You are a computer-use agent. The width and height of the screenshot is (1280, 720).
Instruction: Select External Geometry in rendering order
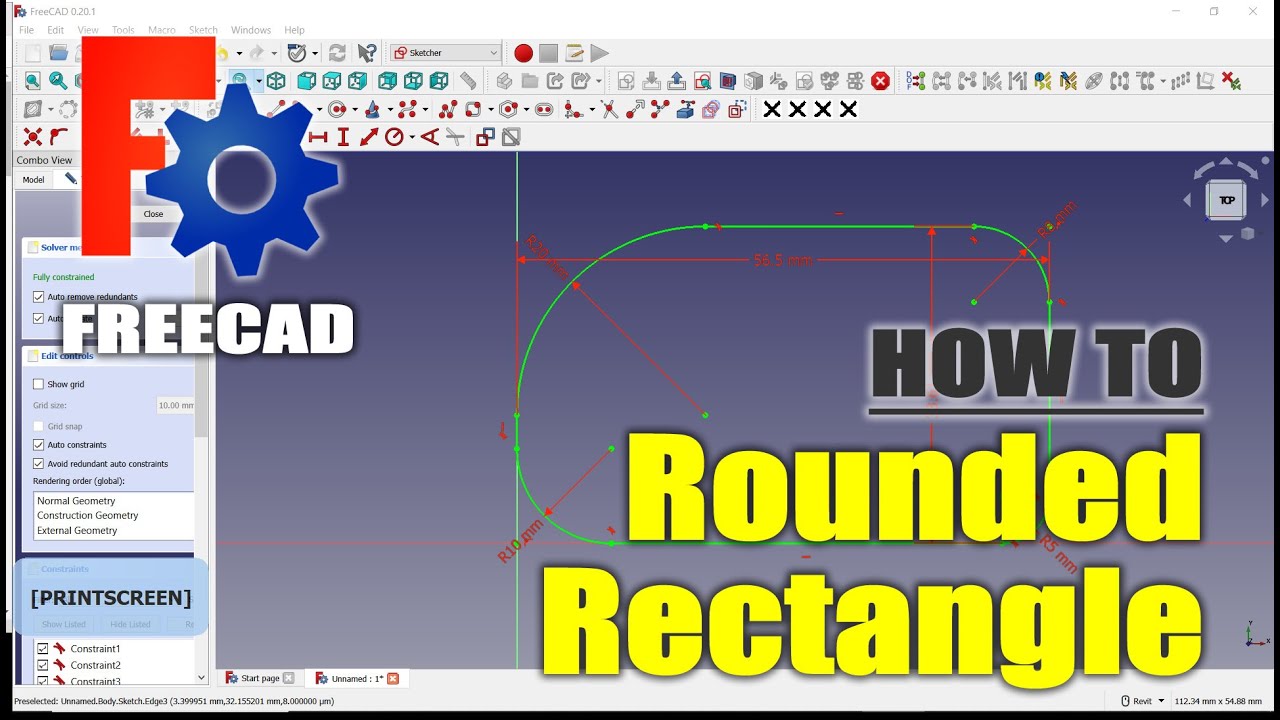point(77,531)
